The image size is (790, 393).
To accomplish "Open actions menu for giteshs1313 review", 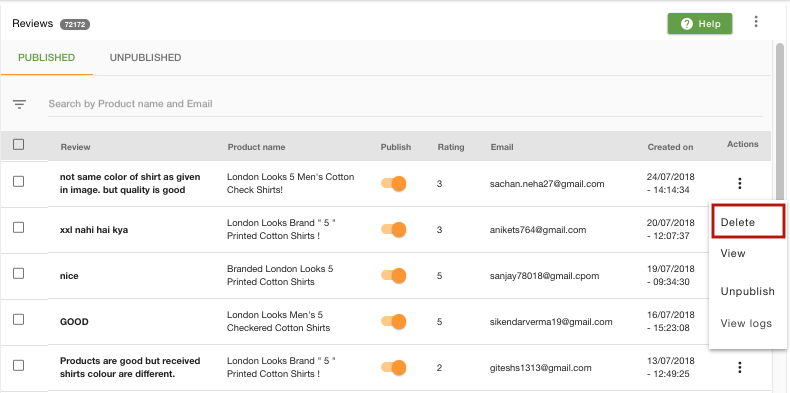I will [x=740, y=367].
